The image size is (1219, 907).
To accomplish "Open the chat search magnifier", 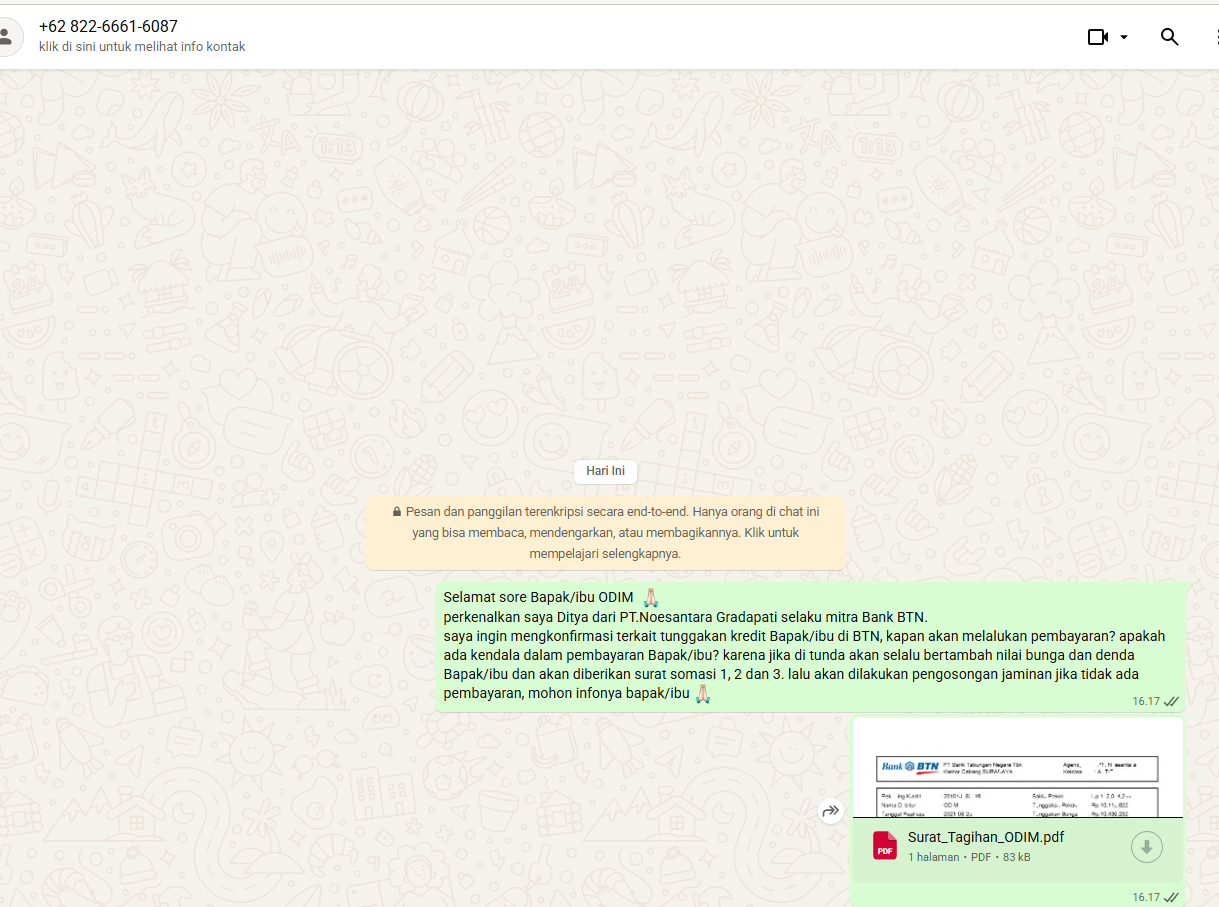I will pos(1169,37).
